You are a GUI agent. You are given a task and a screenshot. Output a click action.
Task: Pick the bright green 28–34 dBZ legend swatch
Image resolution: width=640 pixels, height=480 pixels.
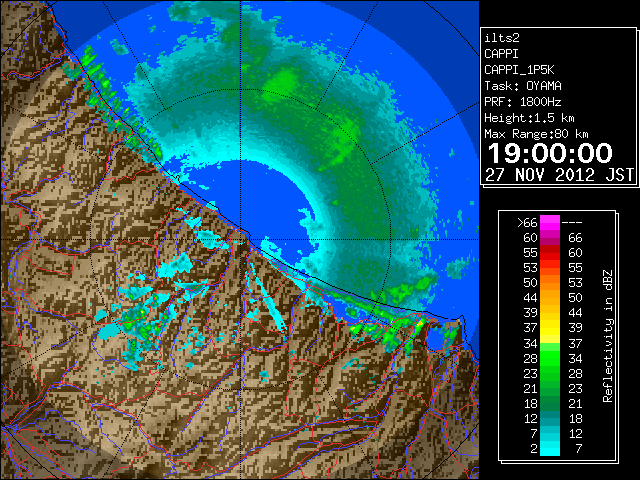coord(550,358)
